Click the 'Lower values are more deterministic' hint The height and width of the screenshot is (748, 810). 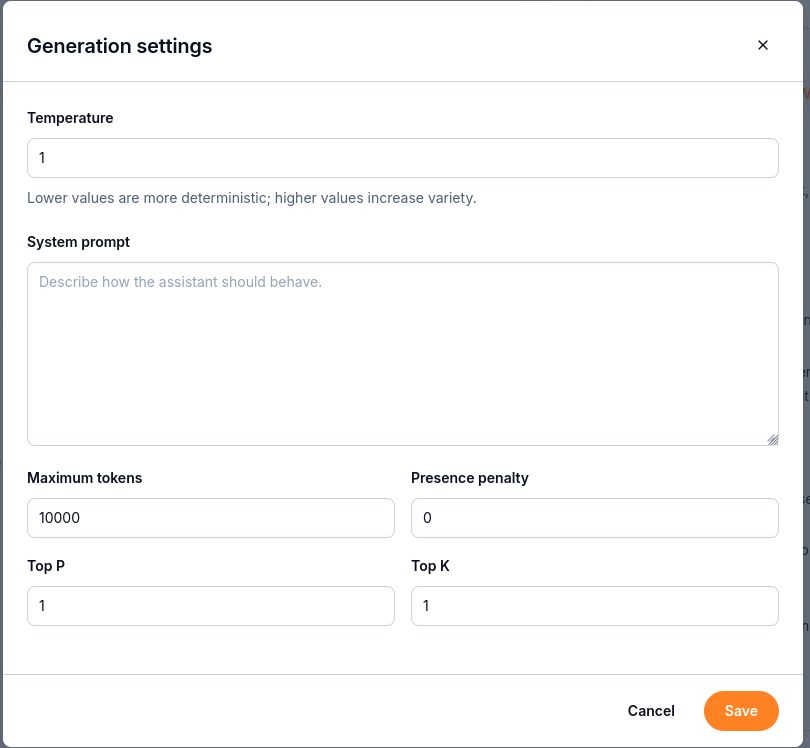click(x=252, y=198)
